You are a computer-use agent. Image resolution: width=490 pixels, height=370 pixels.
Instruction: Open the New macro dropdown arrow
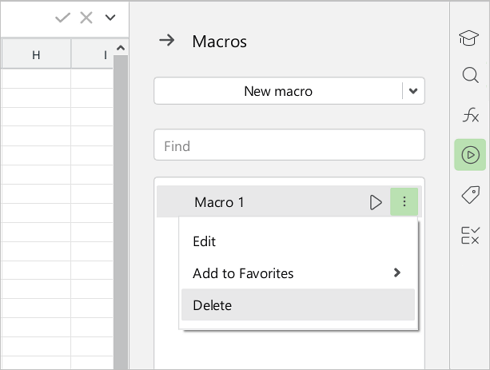point(413,91)
